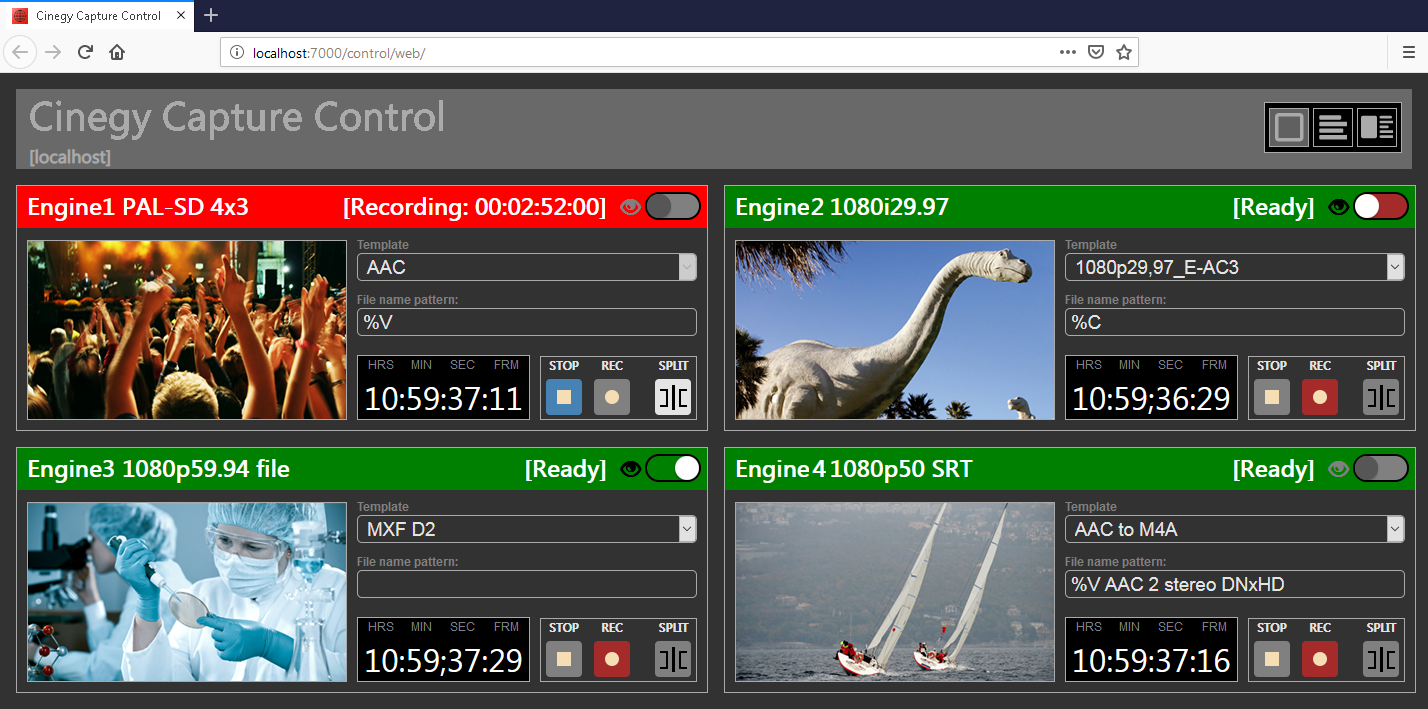1428x709 pixels.
Task: Click the SPLIT icon on Engine4
Action: 1380,659
